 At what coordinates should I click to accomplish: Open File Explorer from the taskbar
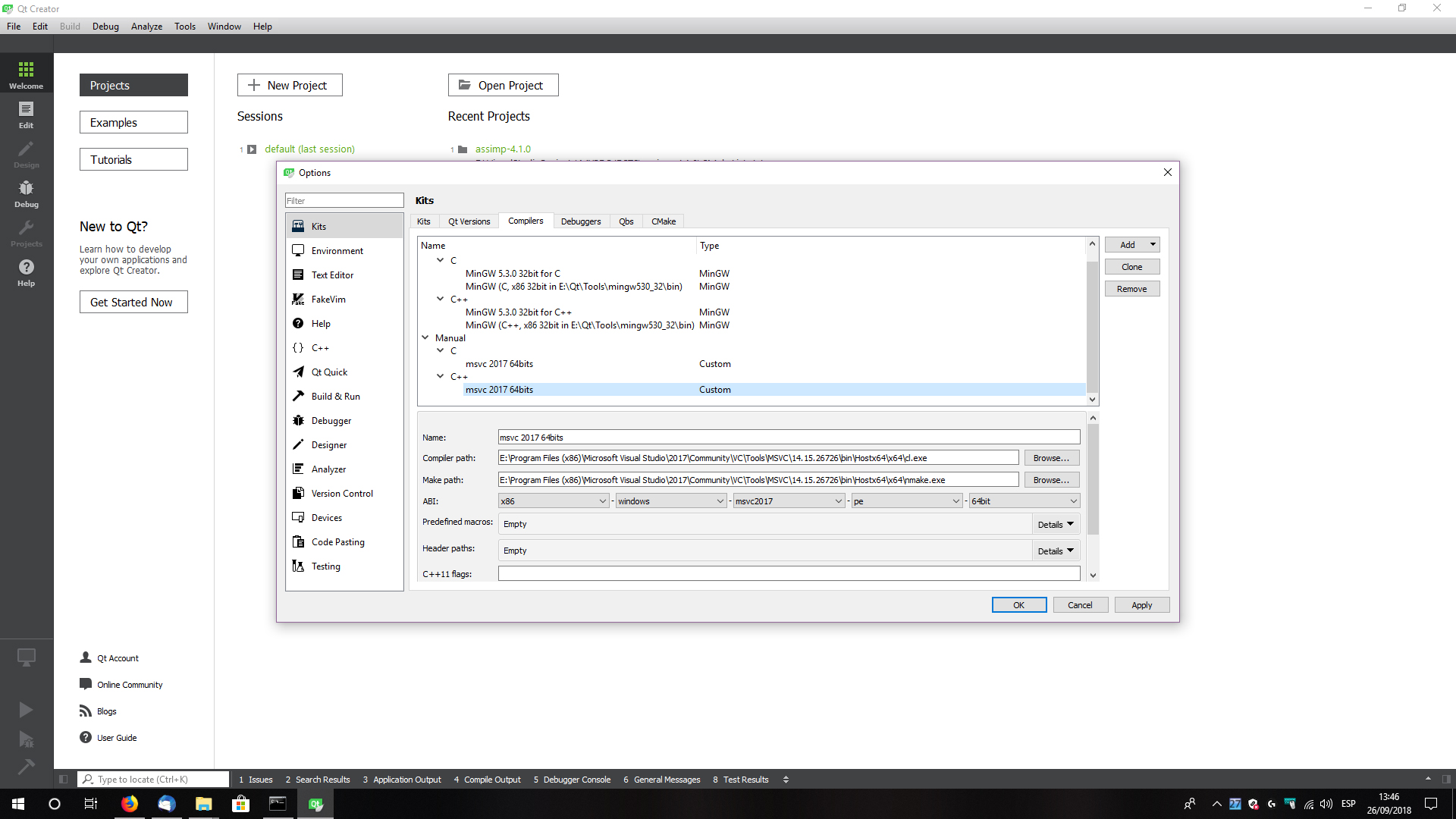(x=203, y=804)
